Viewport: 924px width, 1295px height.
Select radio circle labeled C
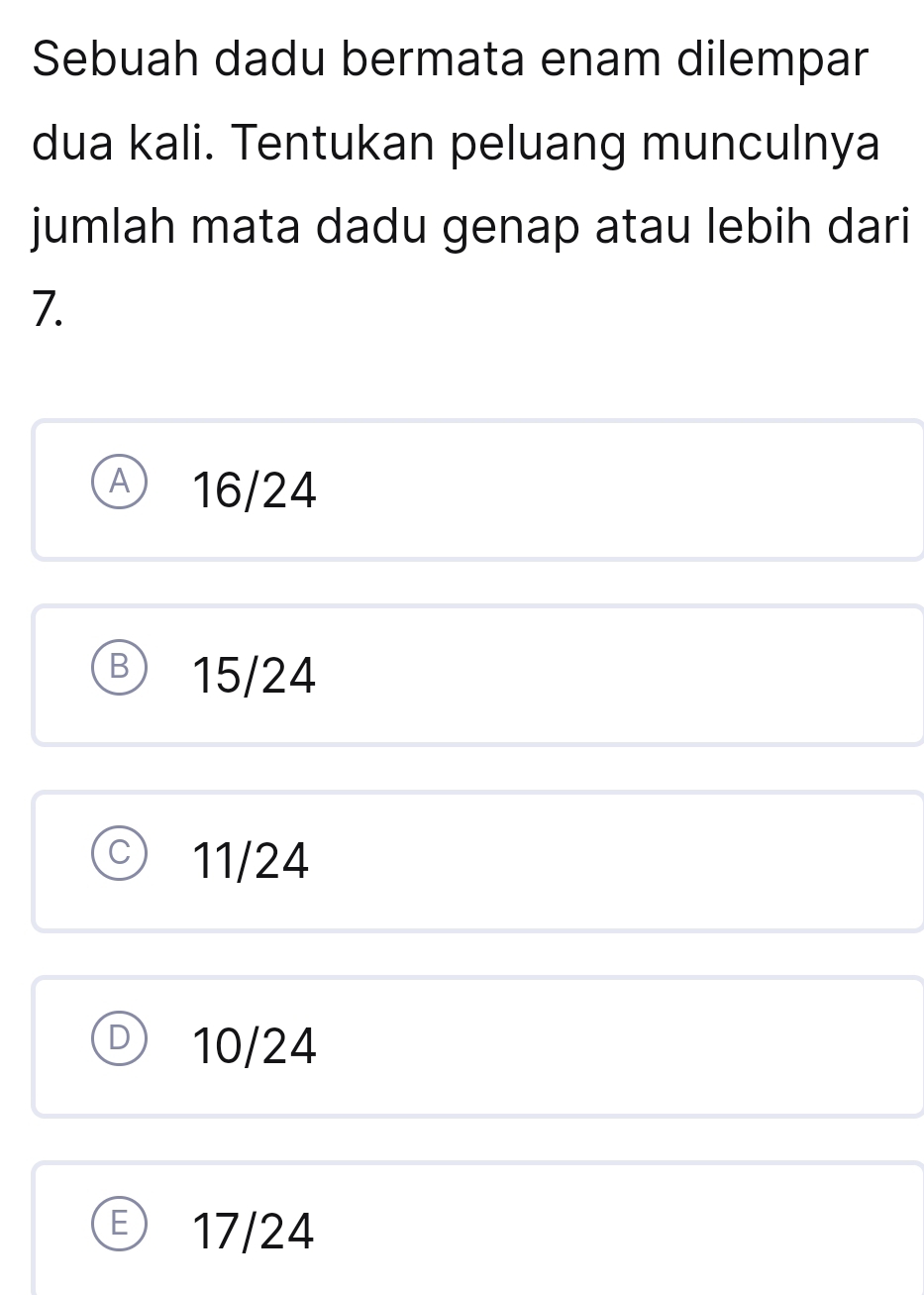click(x=119, y=856)
